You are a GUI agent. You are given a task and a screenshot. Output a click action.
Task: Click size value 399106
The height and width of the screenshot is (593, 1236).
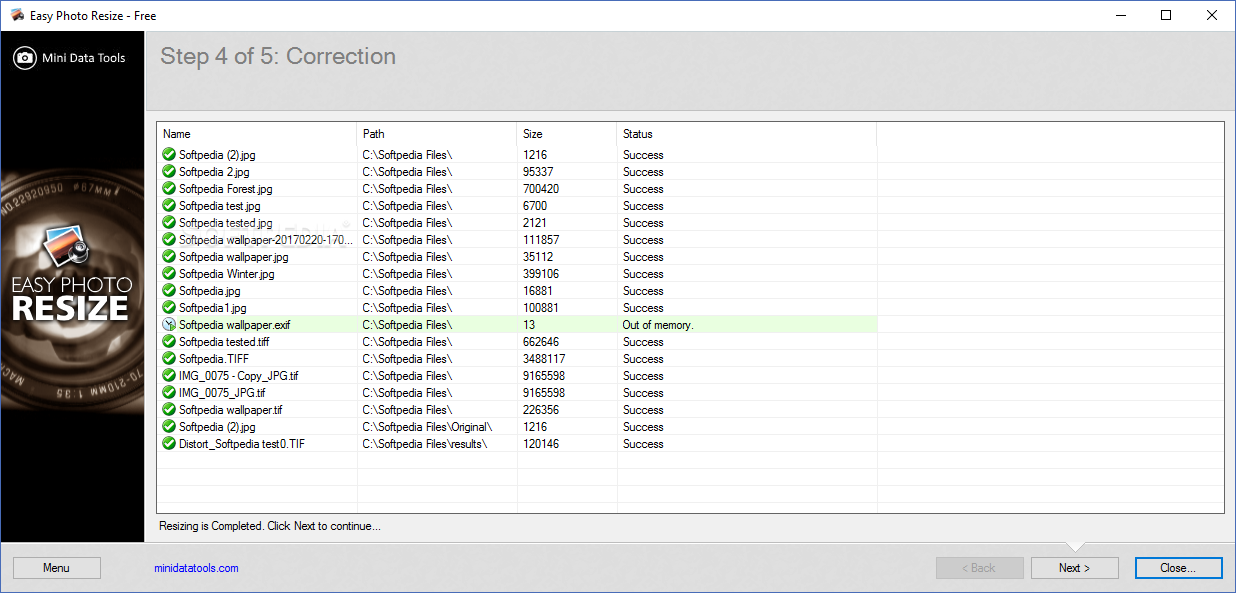coord(541,274)
